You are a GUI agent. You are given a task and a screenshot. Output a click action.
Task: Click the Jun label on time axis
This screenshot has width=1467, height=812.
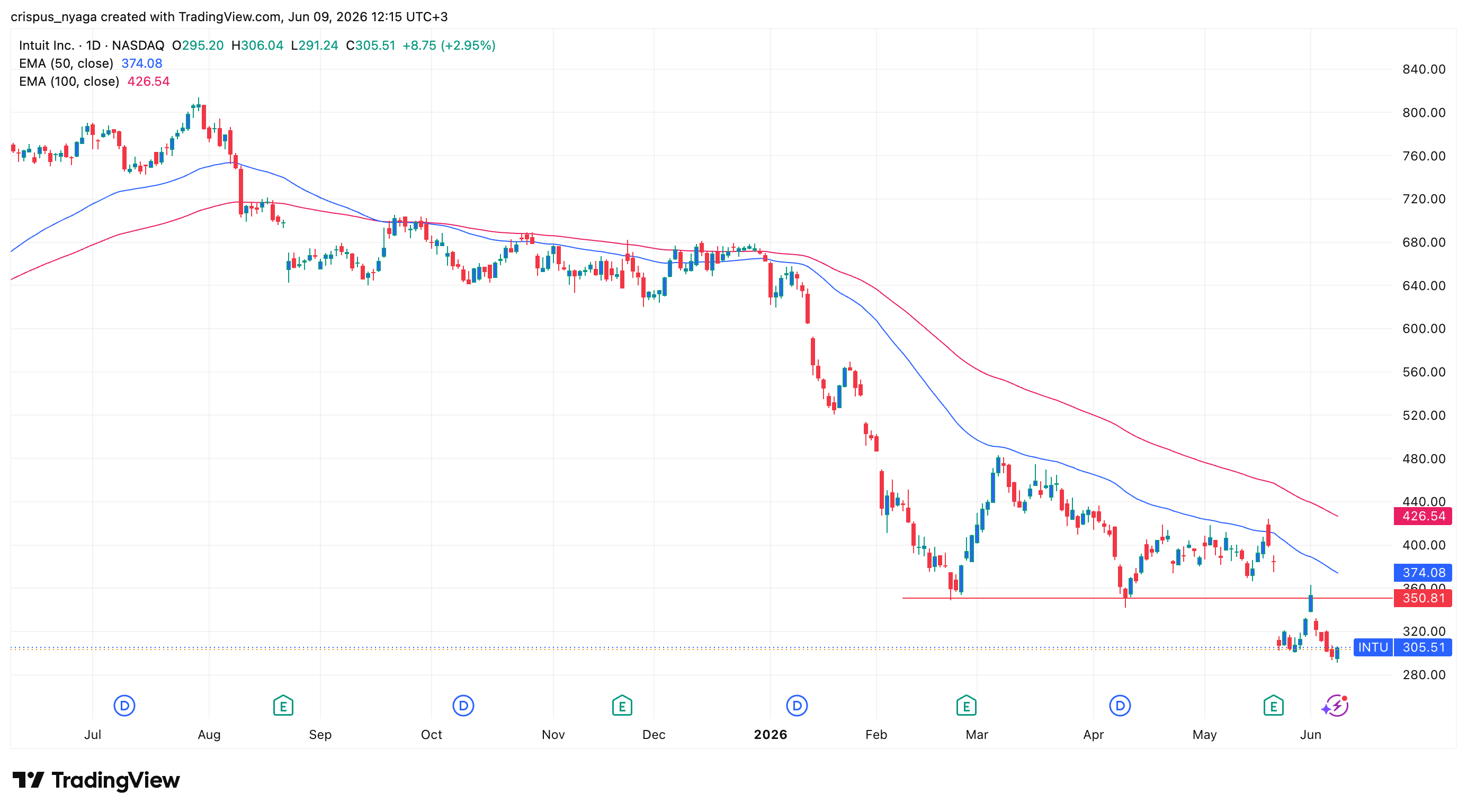pos(1310,734)
